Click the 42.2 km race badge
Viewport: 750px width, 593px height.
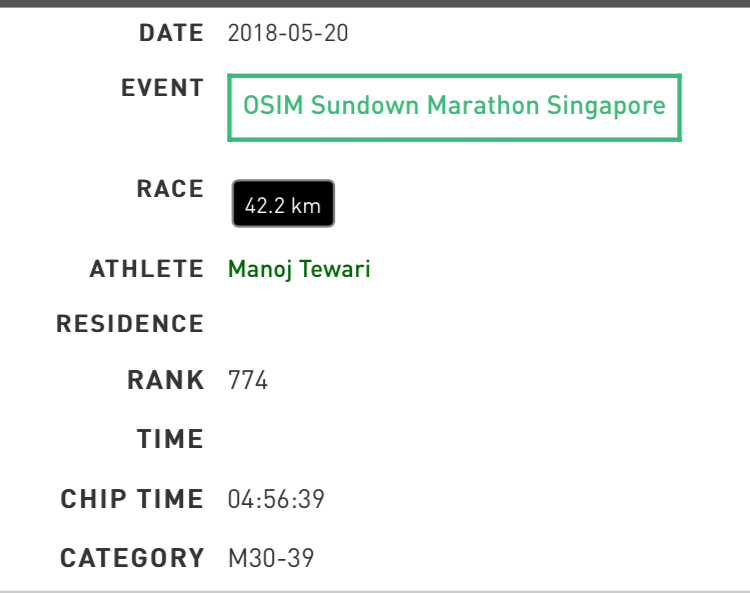tap(283, 204)
